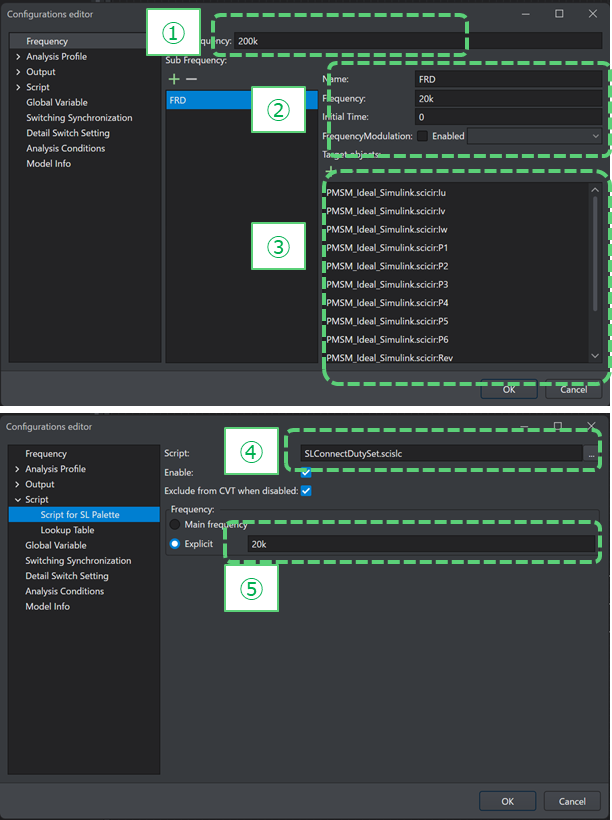Add a sub frequency with the plus icon
This screenshot has height=820, width=612.
pyautogui.click(x=174, y=79)
